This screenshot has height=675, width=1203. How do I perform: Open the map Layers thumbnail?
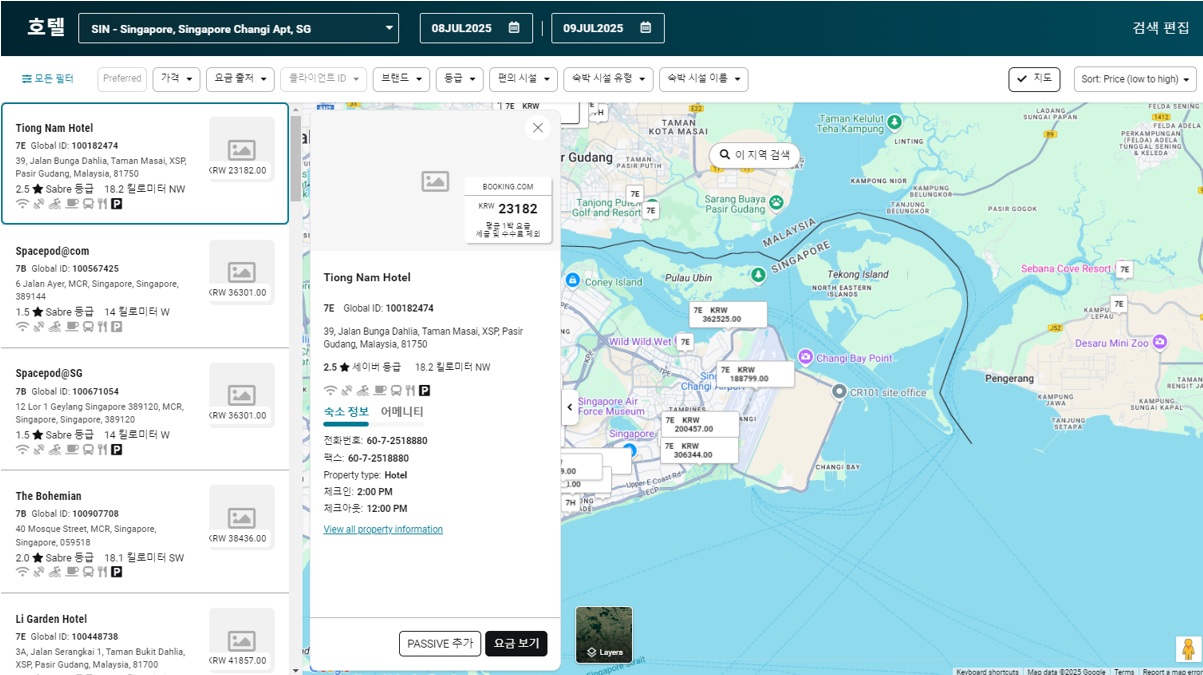[x=604, y=635]
